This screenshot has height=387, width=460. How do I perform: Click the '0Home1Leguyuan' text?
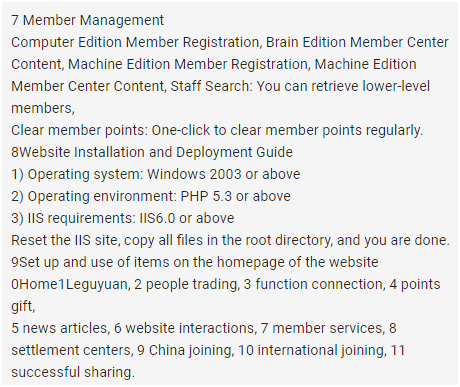(x=70, y=284)
